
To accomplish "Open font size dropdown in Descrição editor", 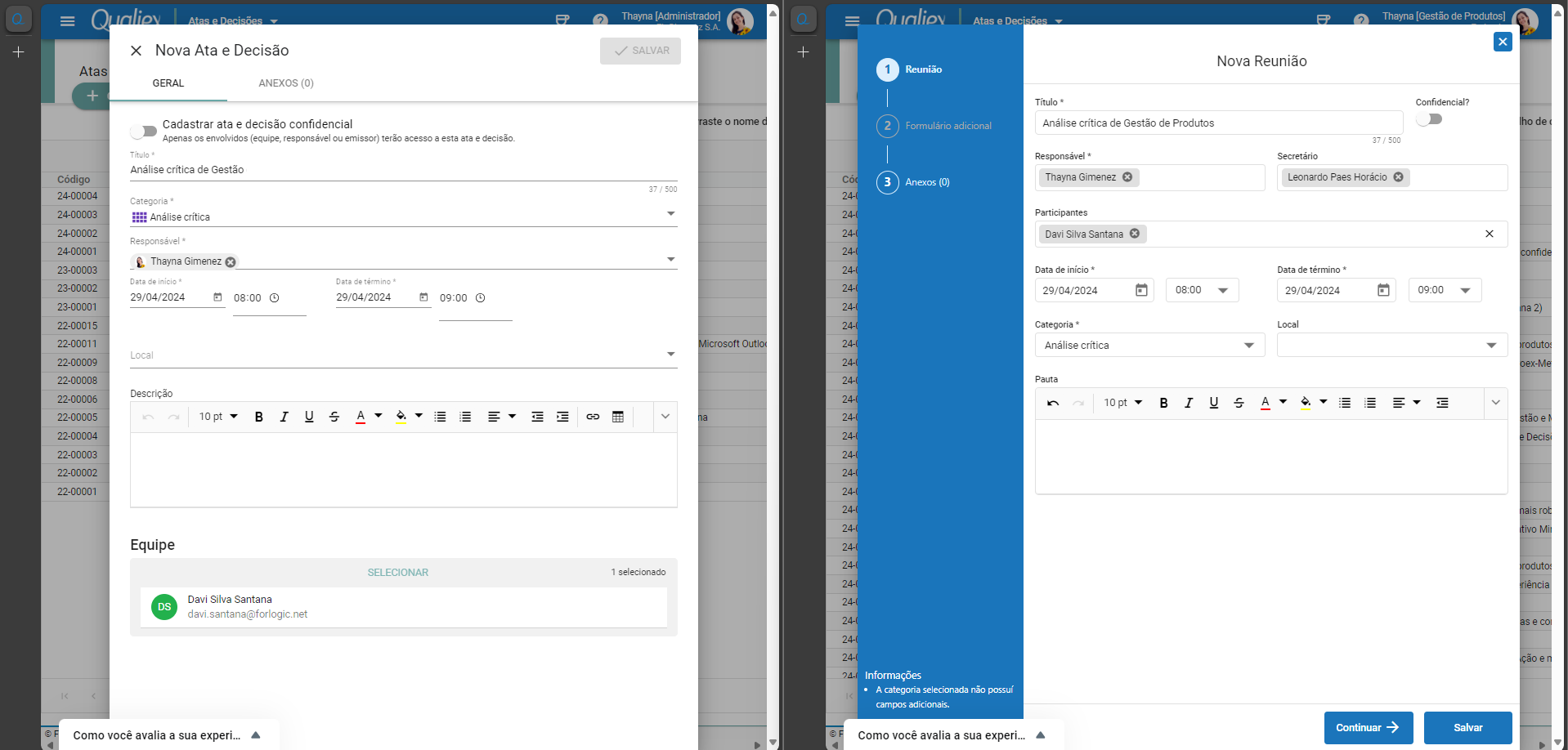I will tap(218, 417).
